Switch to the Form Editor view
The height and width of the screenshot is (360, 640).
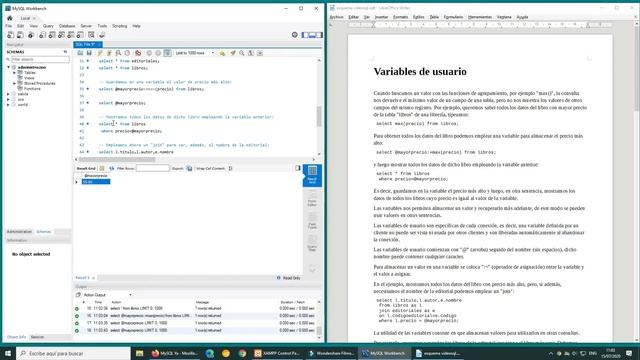(312, 199)
